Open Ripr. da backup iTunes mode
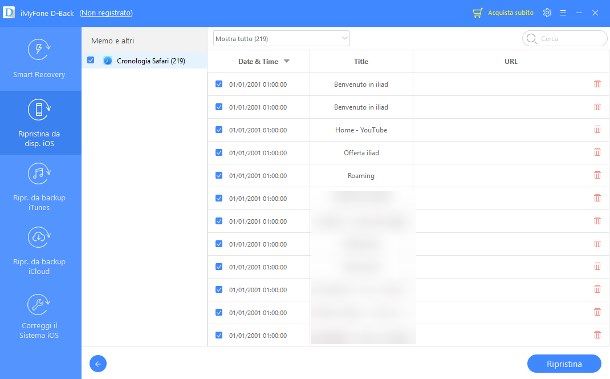Viewport: 610px width, 379px height. point(39,186)
